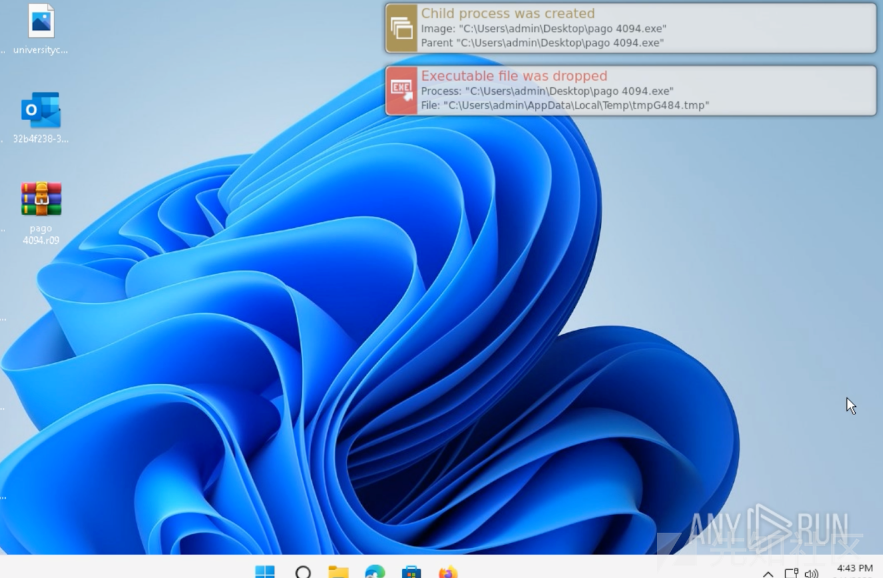Launch Microsoft Edge from the taskbar

[375, 571]
